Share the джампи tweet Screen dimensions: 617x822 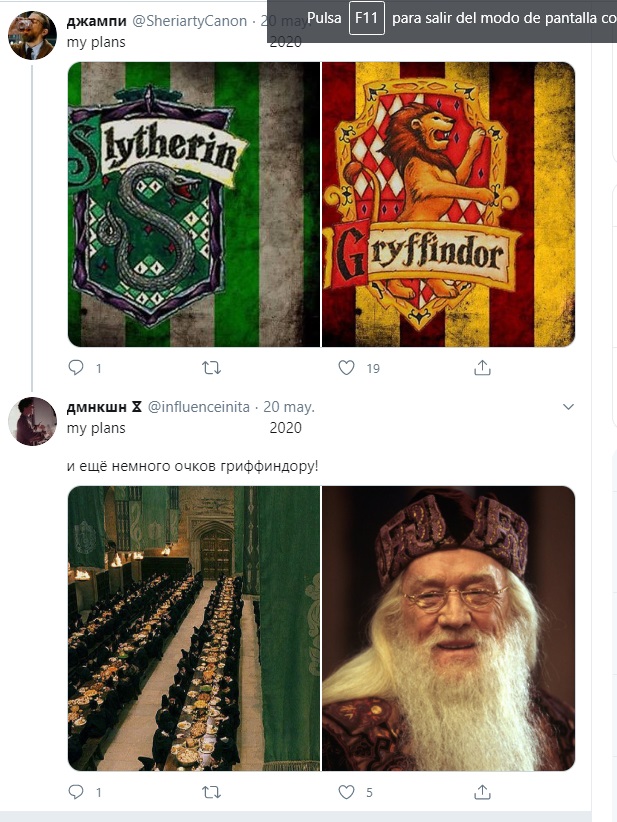pyautogui.click(x=482, y=368)
